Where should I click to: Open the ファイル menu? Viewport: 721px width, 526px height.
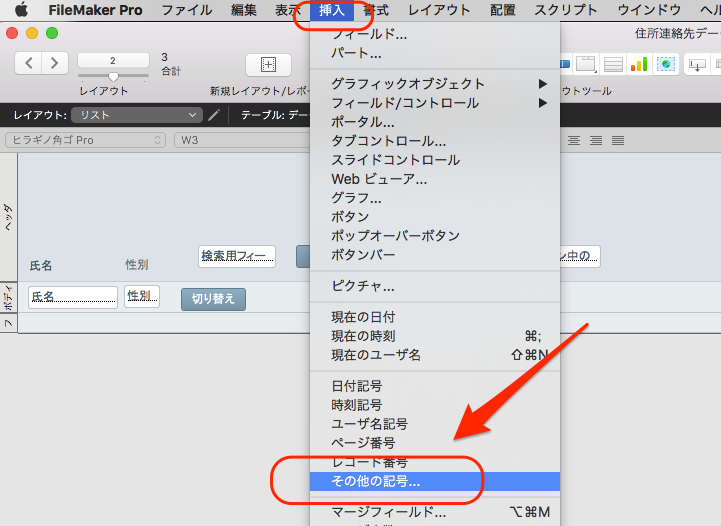(x=187, y=10)
